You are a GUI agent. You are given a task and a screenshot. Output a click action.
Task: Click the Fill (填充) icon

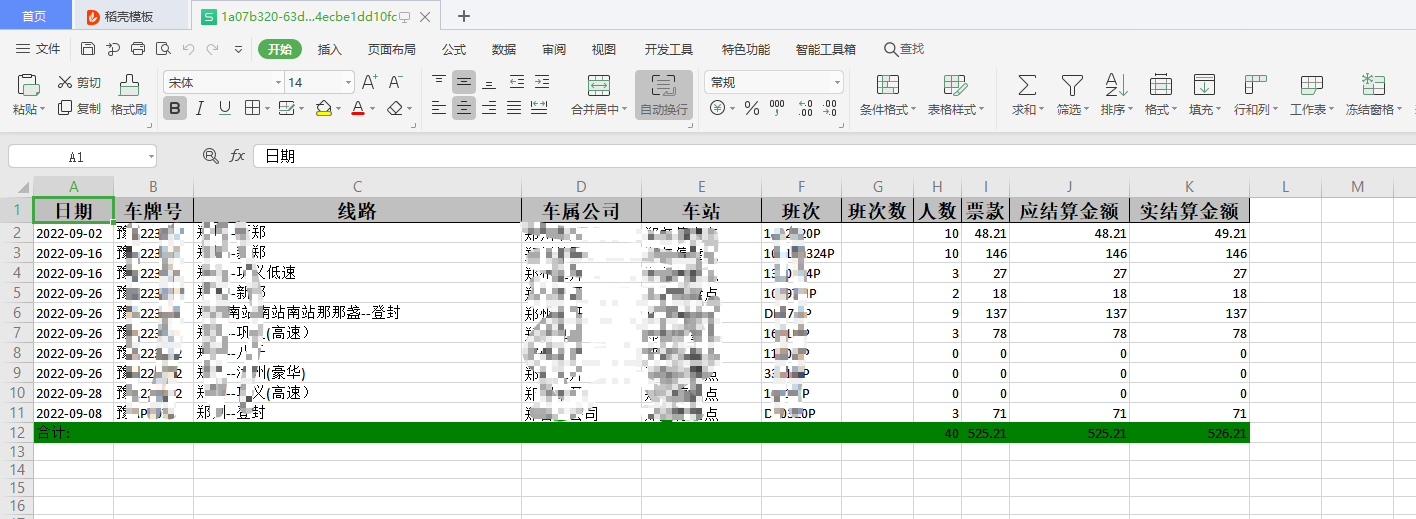[x=1204, y=85]
